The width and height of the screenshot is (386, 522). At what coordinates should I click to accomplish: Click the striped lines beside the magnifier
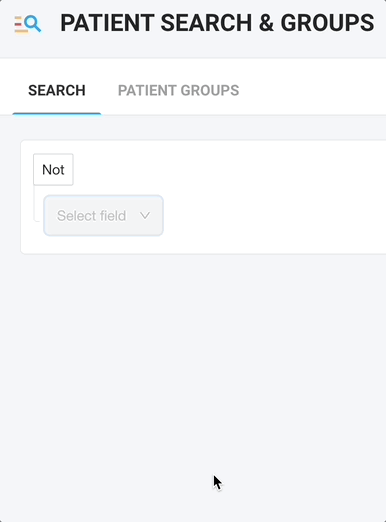20,25
